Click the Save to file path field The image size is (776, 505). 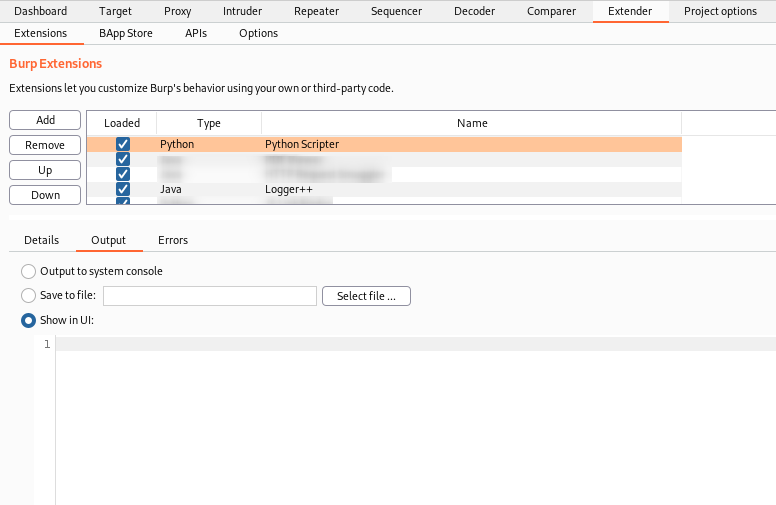(x=210, y=296)
